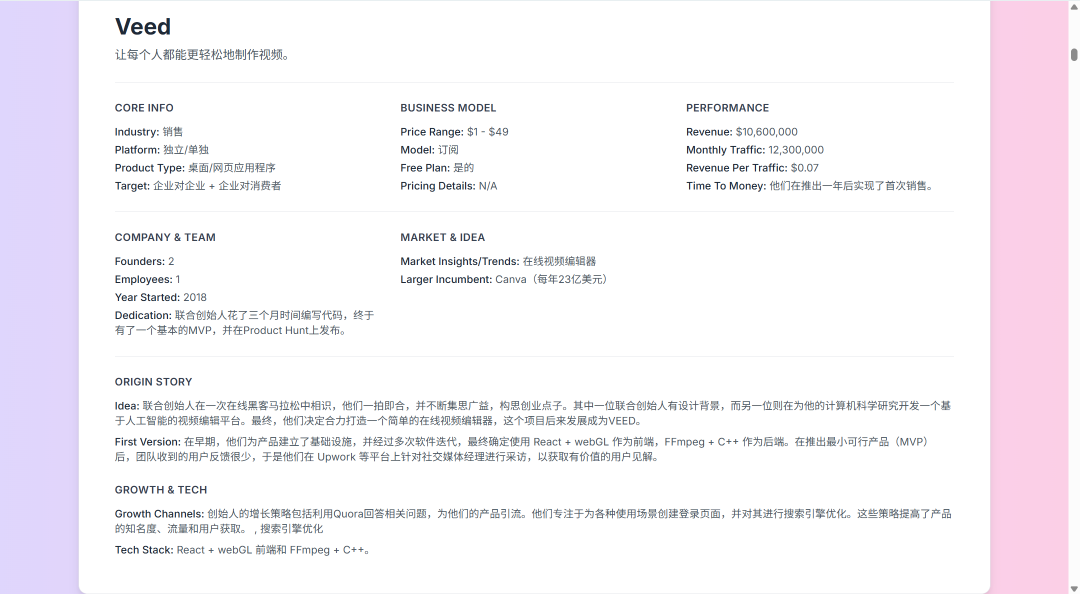This screenshot has width=1080, height=594.
Task: Click the Employees: 1 row
Action: point(147,279)
